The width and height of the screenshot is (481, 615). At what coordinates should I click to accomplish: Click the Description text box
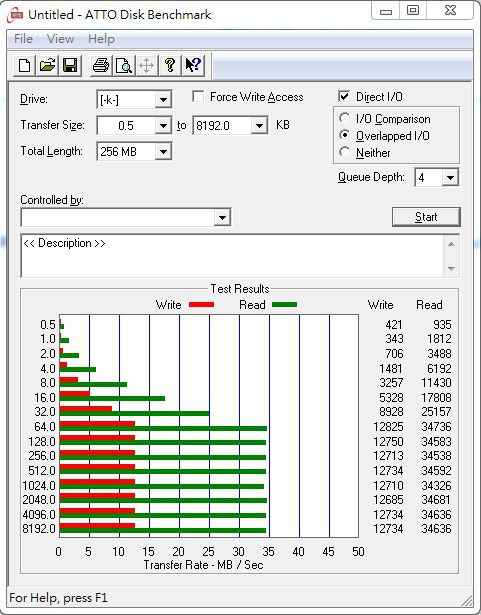(x=233, y=256)
